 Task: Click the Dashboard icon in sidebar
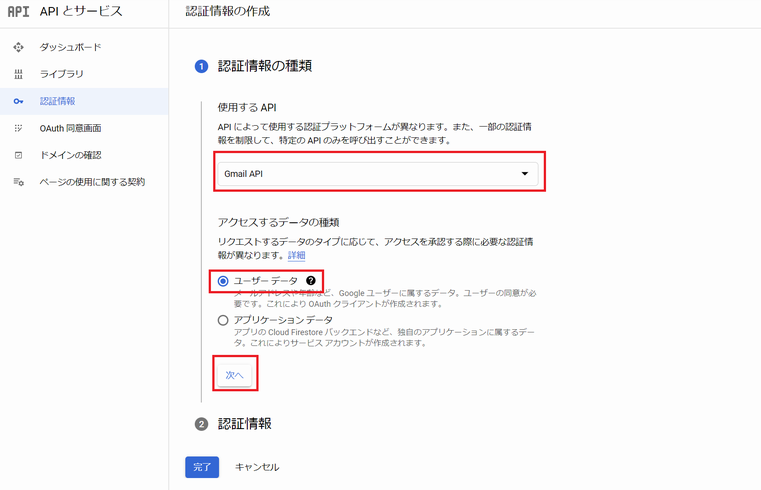pos(18,47)
